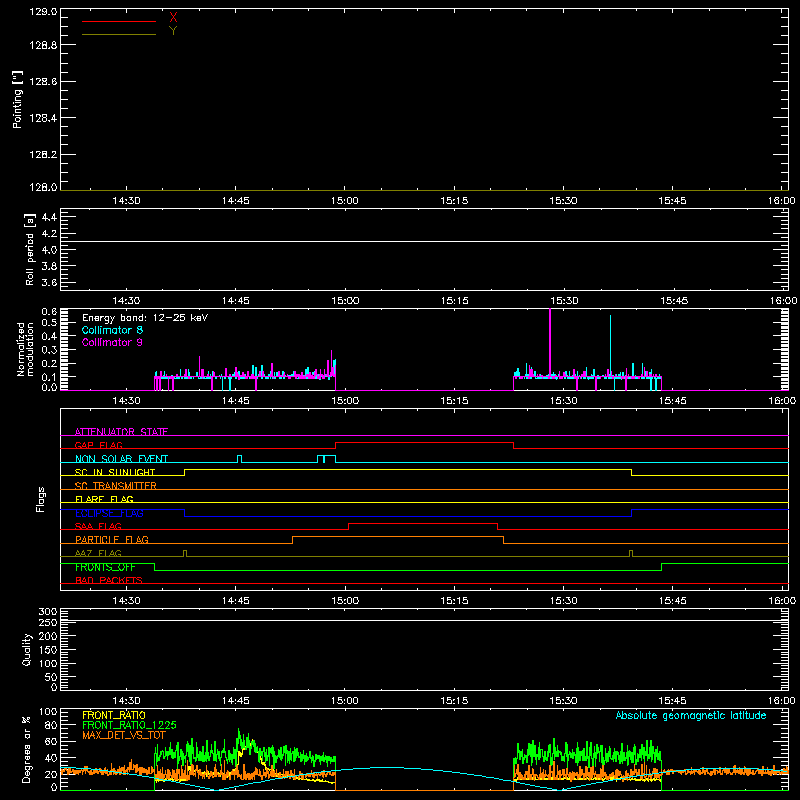Click the 150 tick on Quality axis
Image resolution: width=800 pixels, height=800 pixels.
(47, 650)
